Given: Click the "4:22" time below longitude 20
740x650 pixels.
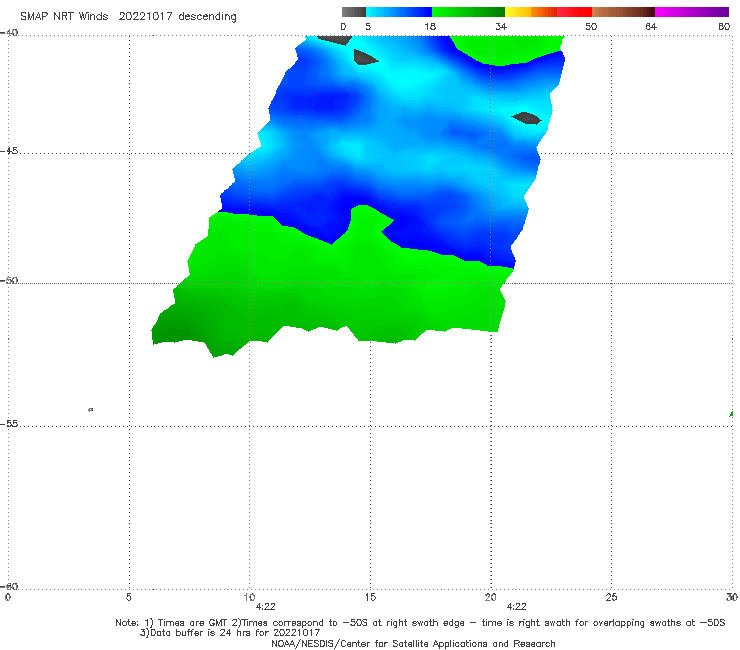Looking at the screenshot, I should 516,607.
